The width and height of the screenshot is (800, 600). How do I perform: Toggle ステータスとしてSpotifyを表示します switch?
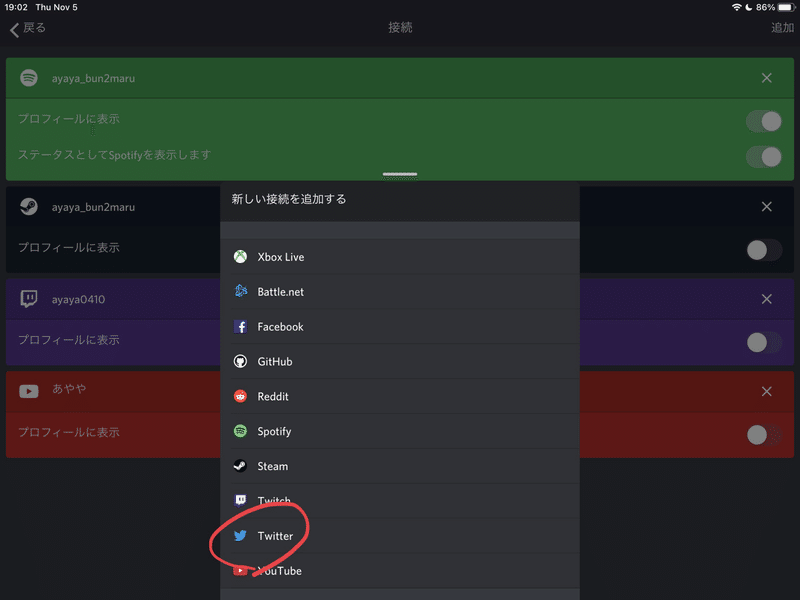pos(764,157)
